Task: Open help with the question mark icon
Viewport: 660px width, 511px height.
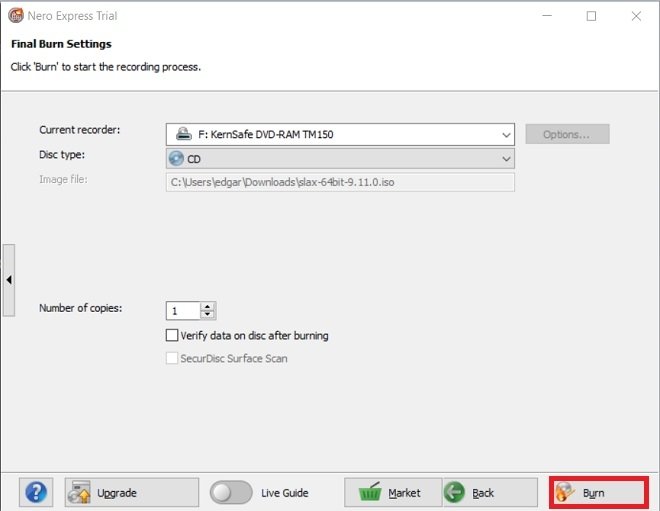Action: coord(36,492)
